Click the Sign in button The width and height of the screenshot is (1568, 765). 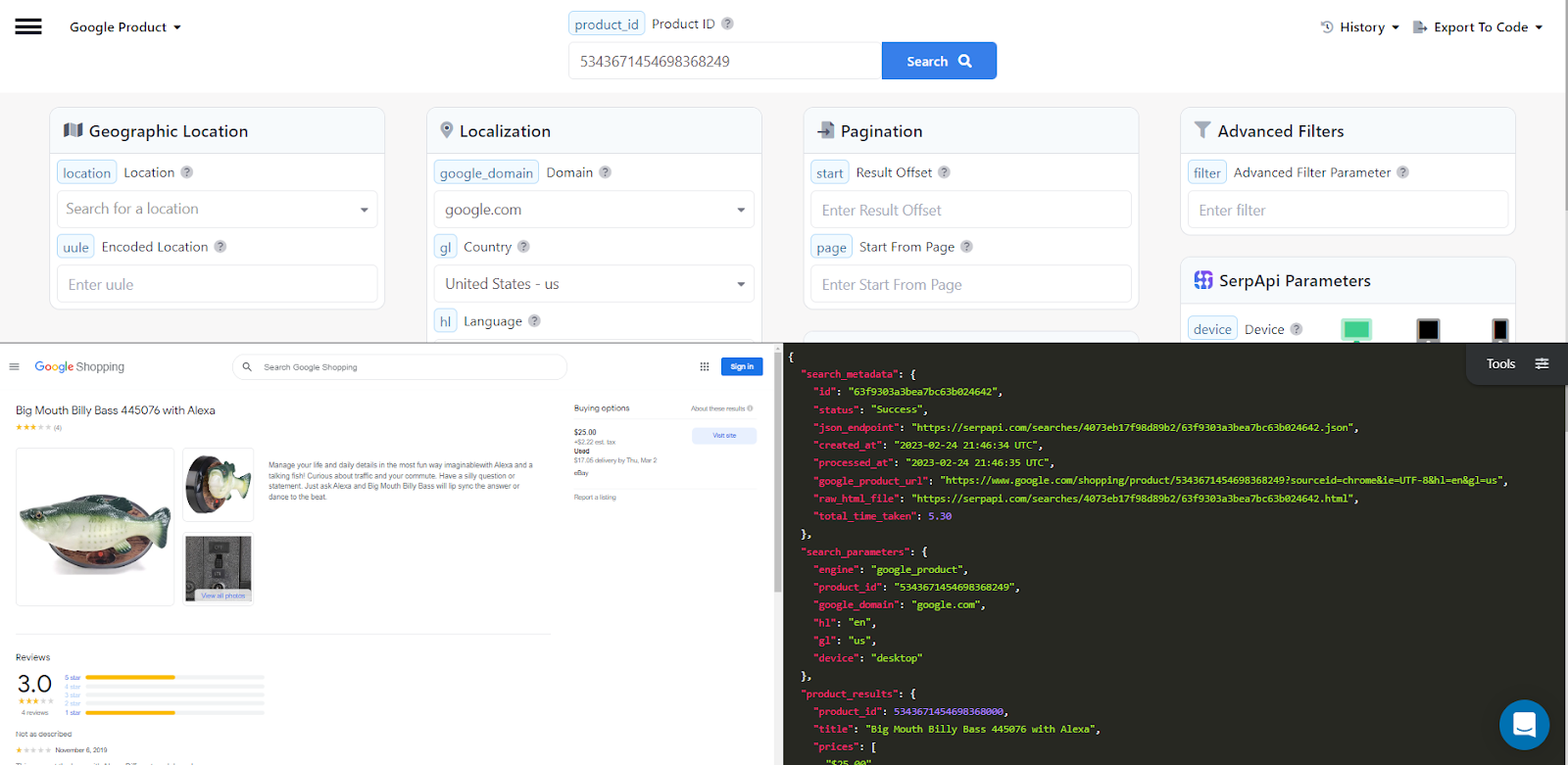click(742, 366)
